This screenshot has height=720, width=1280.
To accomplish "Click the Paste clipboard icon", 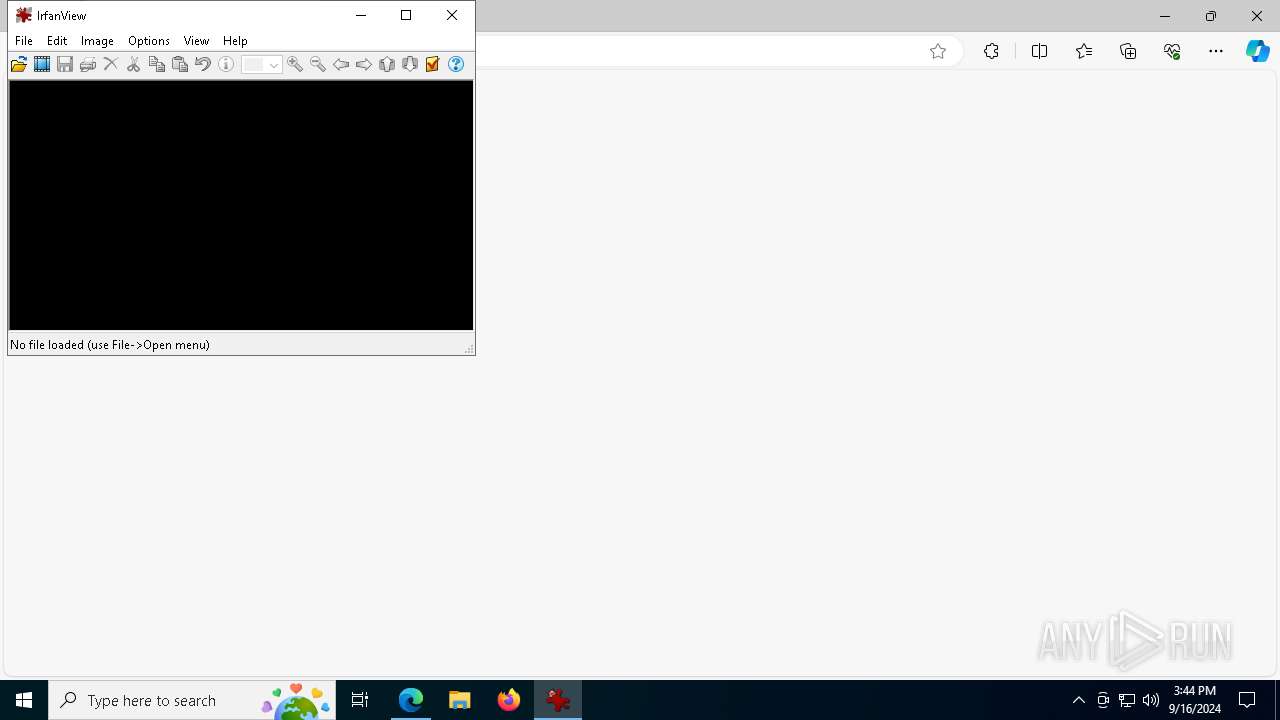I will coord(180,64).
